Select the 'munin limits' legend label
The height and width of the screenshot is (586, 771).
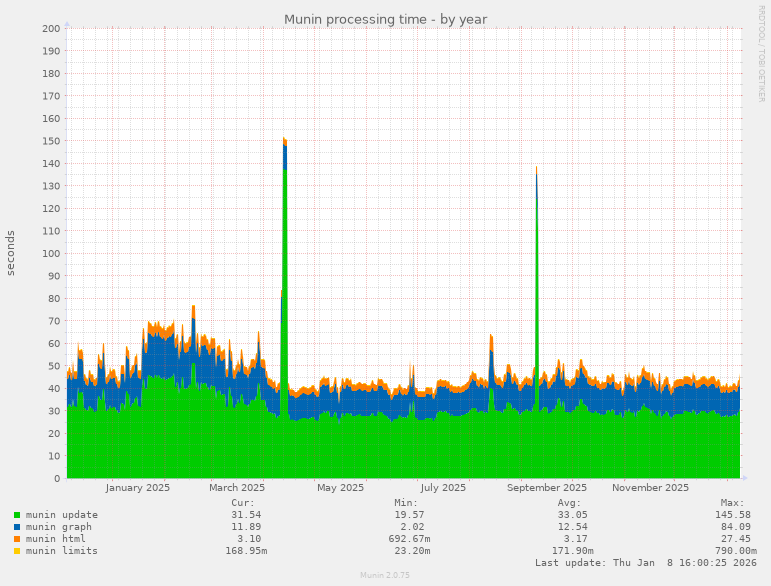click(x=62, y=551)
